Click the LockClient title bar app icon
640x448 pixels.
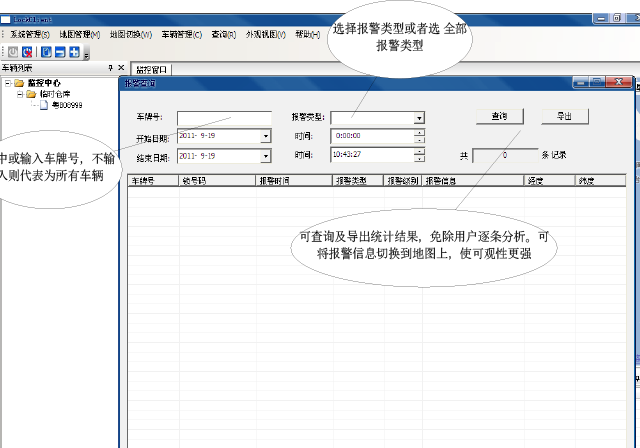point(5,20)
